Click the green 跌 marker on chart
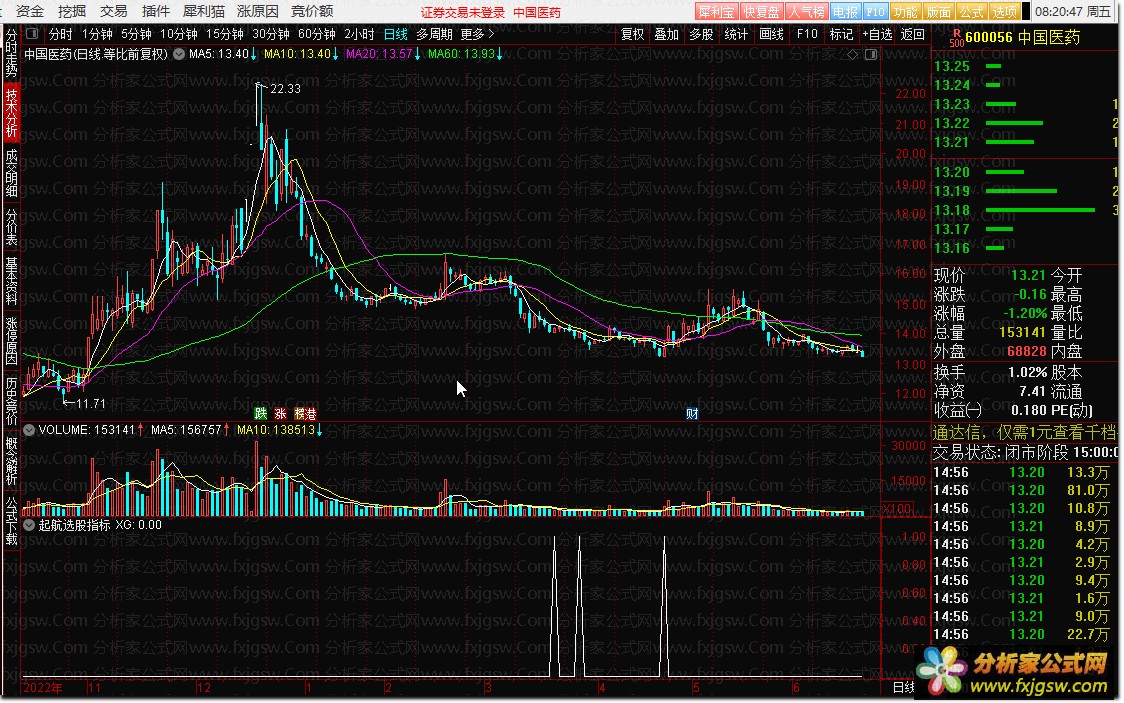The image size is (1124, 703). (261, 413)
